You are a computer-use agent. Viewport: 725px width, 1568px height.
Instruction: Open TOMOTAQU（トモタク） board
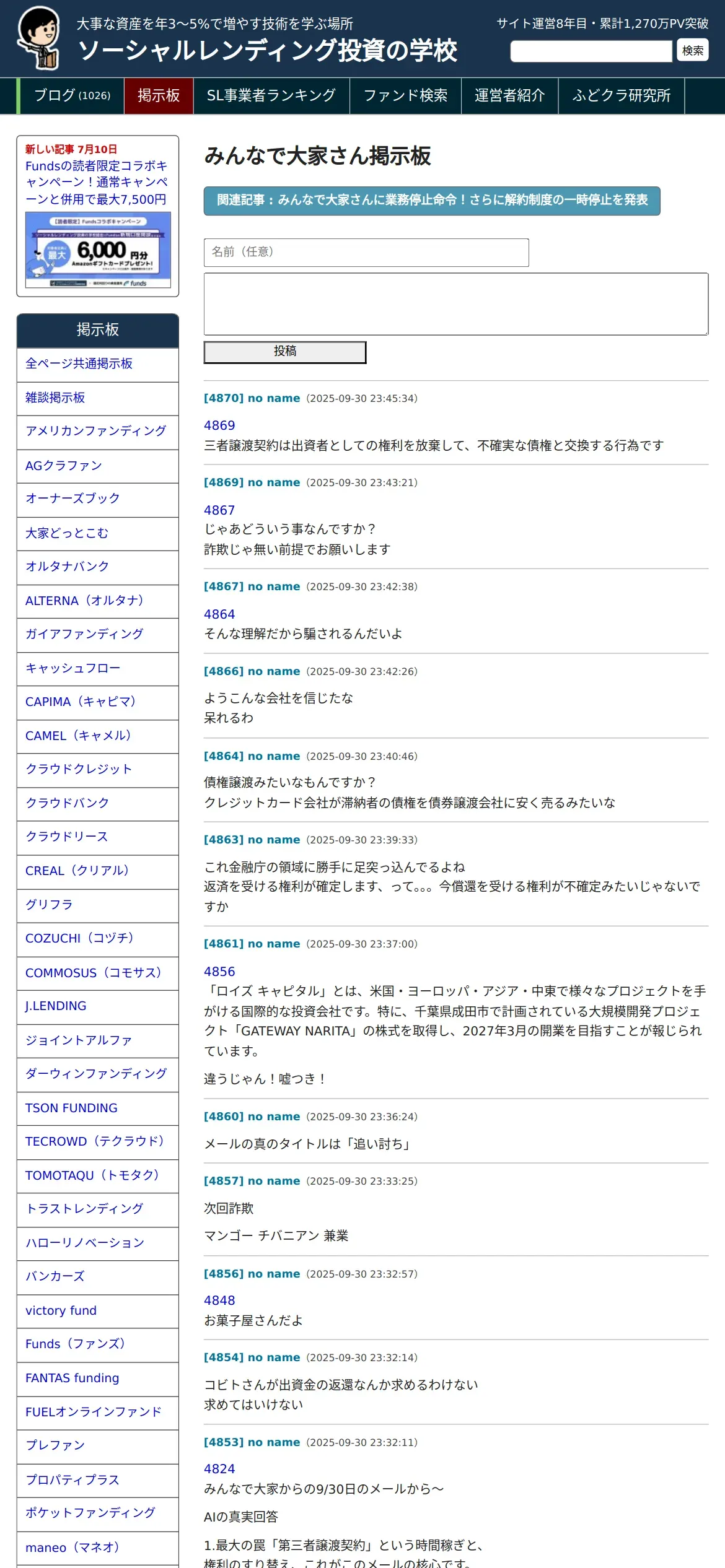click(x=98, y=1175)
